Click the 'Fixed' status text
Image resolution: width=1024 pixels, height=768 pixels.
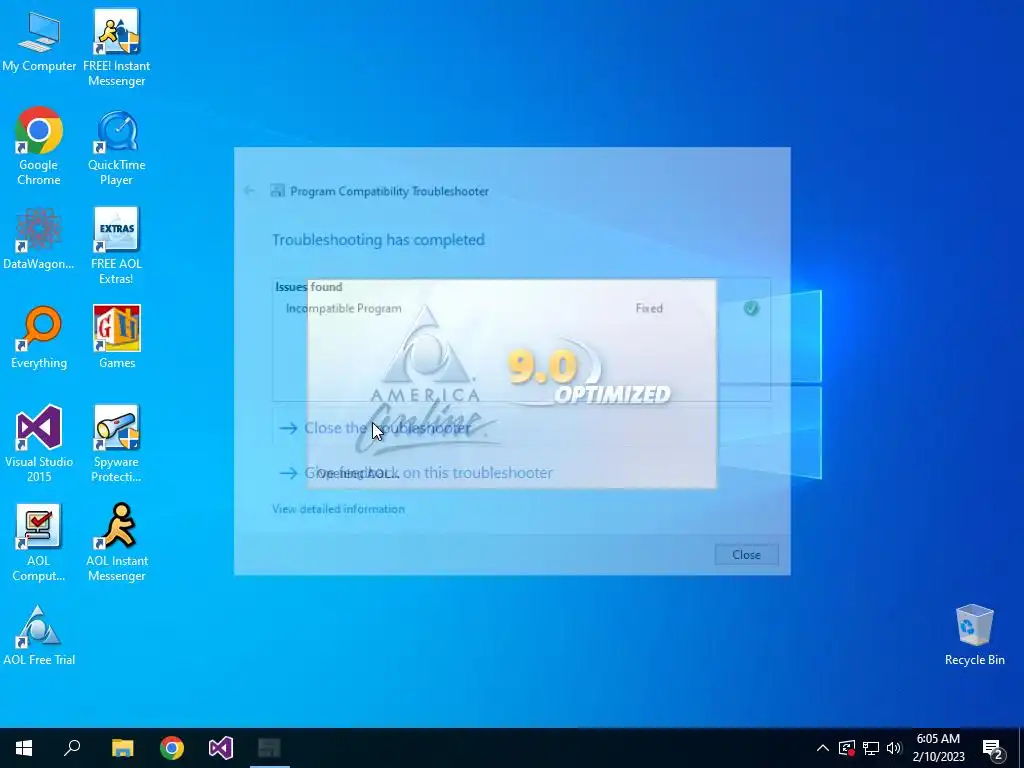[x=649, y=308]
